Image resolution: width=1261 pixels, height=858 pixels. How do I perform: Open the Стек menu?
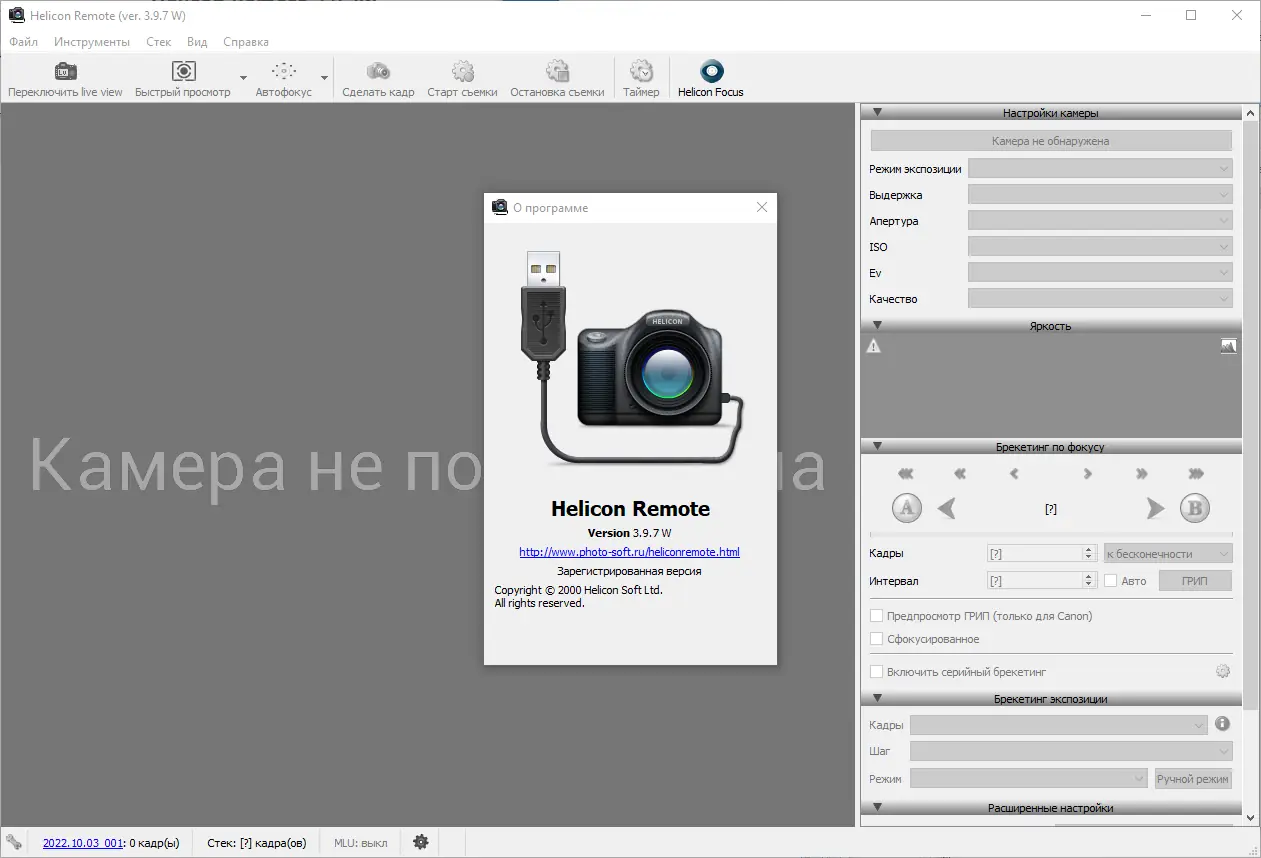158,42
